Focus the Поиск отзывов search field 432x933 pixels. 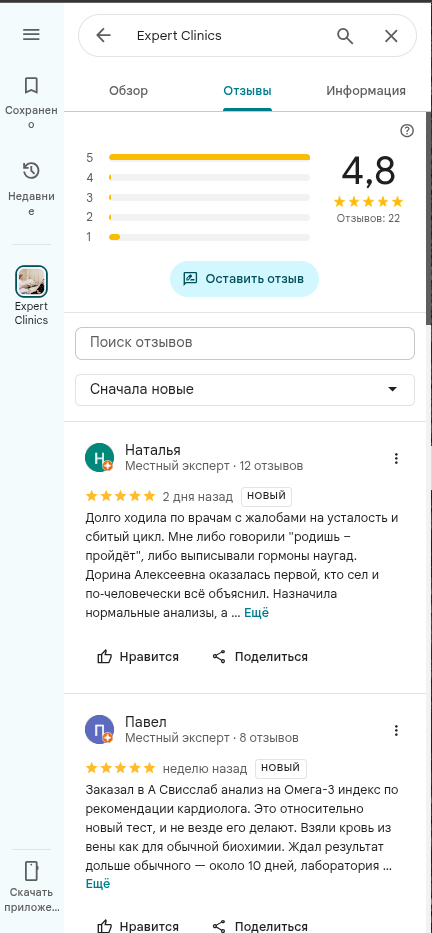pyautogui.click(x=245, y=343)
